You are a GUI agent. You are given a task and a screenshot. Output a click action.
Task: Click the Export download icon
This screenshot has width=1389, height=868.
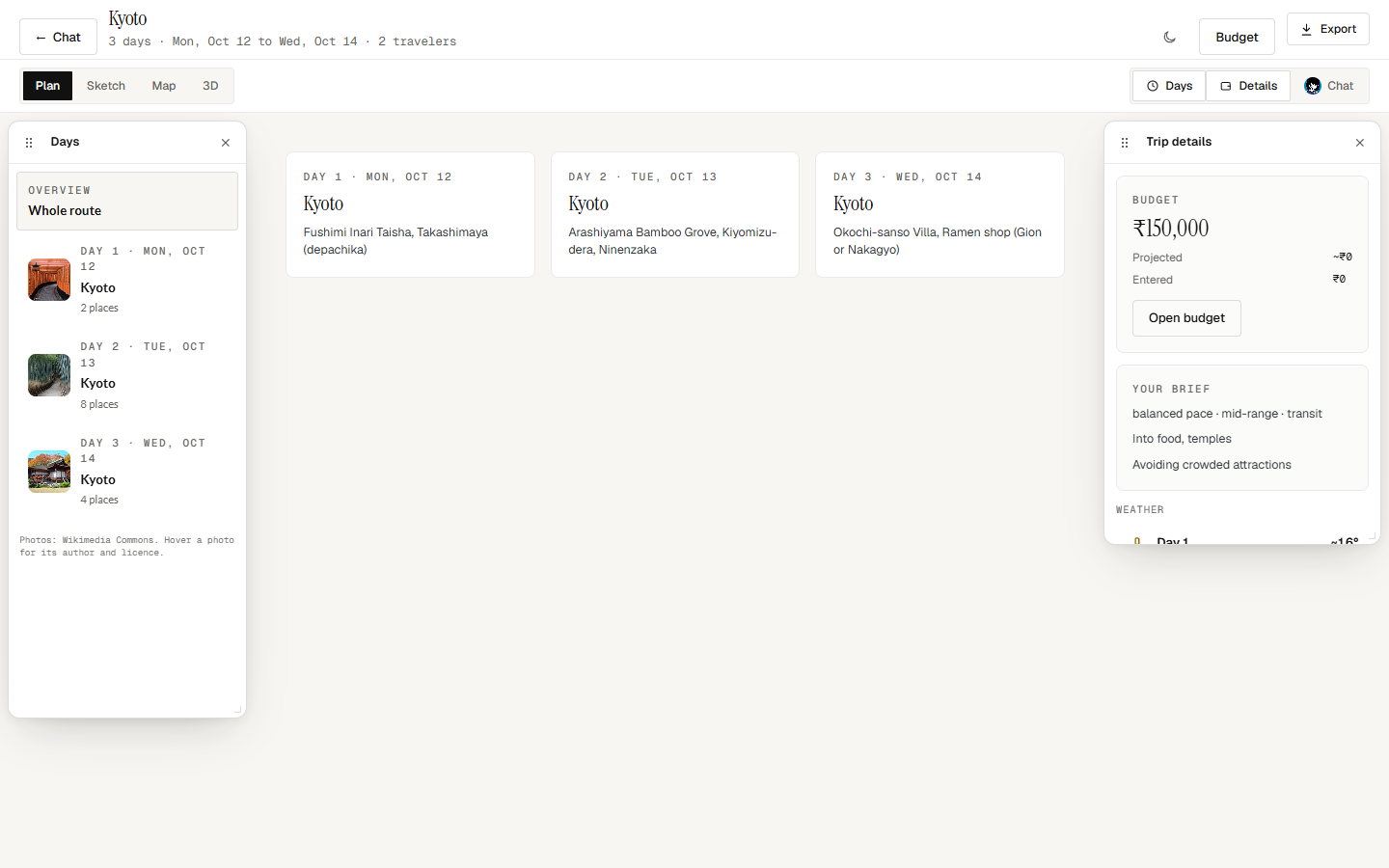click(x=1306, y=30)
